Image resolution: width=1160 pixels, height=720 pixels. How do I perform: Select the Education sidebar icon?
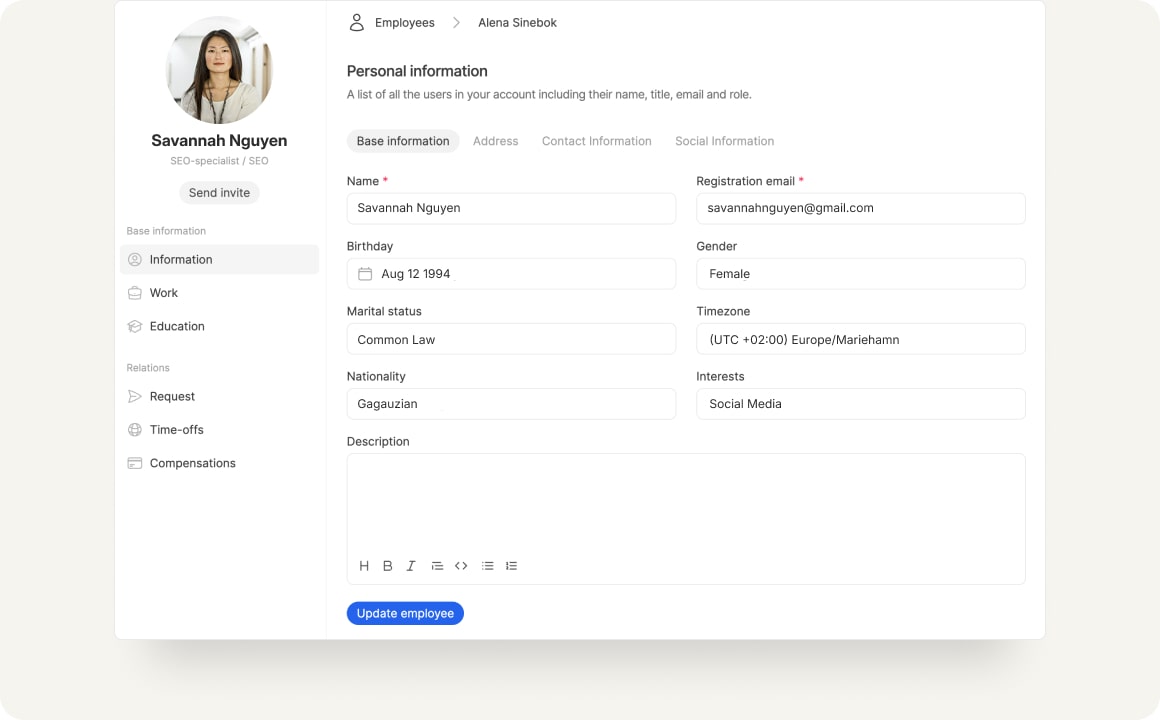coord(134,326)
